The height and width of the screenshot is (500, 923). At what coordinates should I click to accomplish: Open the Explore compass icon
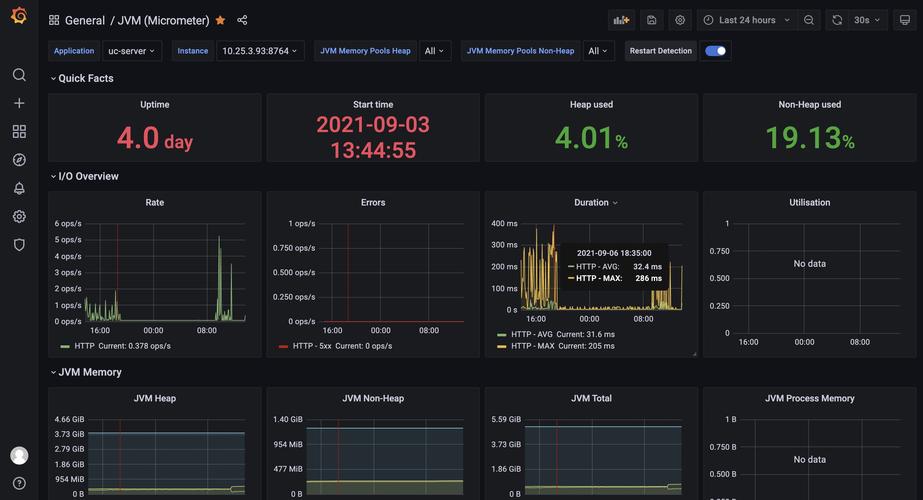pyautogui.click(x=19, y=160)
